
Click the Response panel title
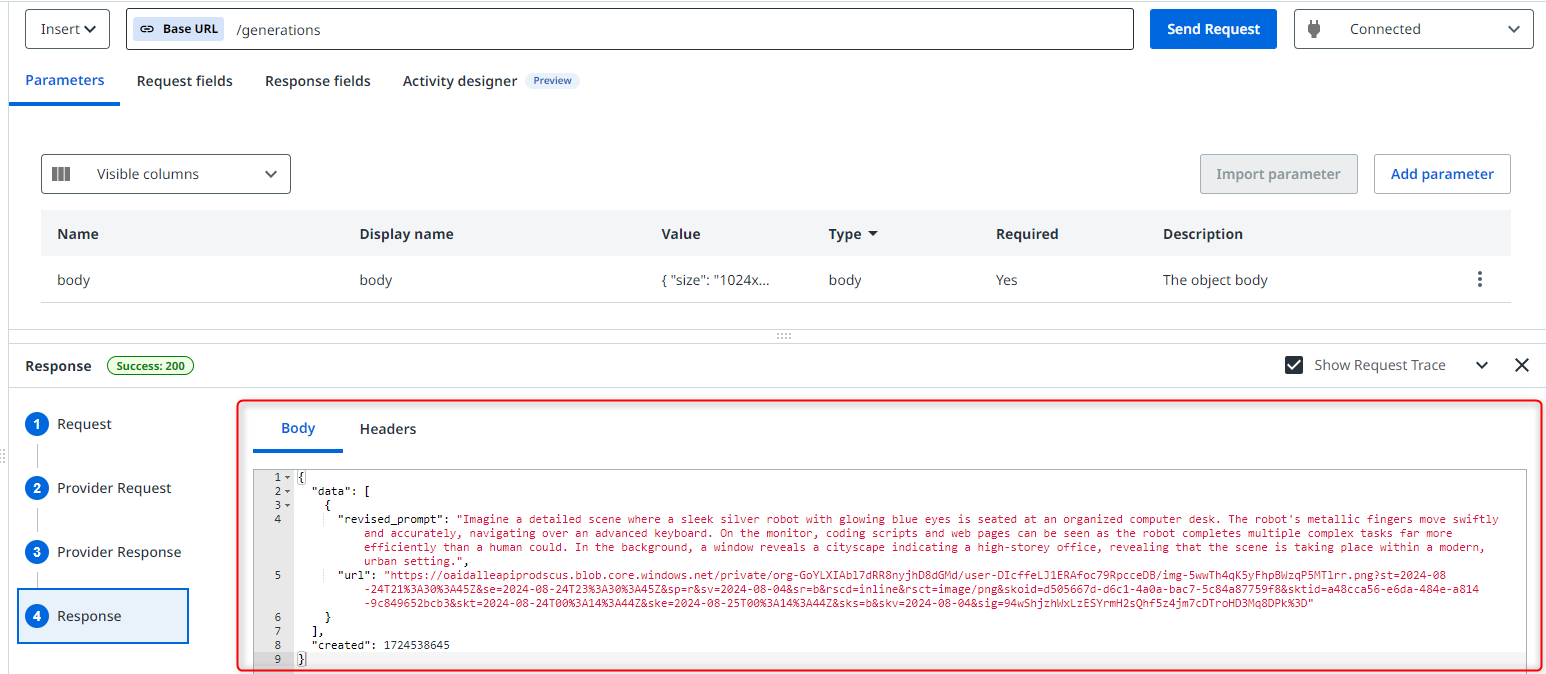click(x=58, y=366)
